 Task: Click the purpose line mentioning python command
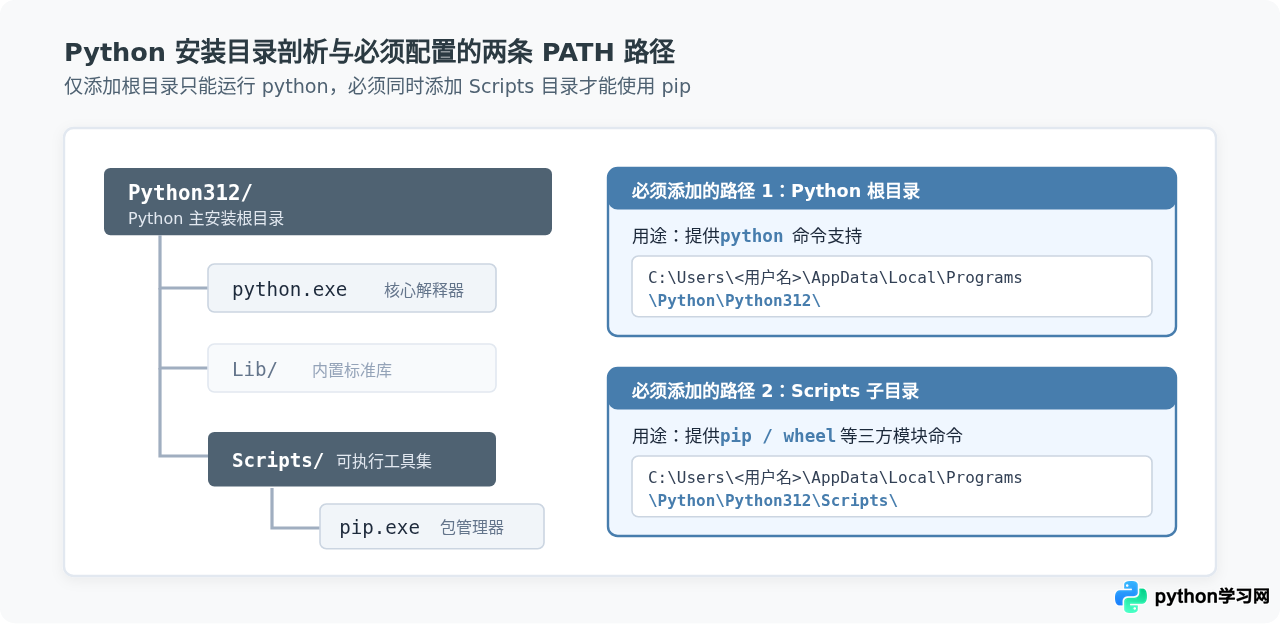(747, 236)
